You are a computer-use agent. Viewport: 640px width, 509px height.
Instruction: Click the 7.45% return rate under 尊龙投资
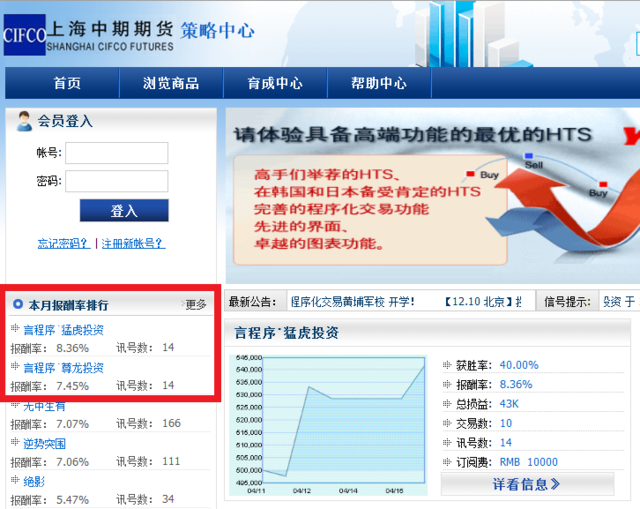pos(72,386)
